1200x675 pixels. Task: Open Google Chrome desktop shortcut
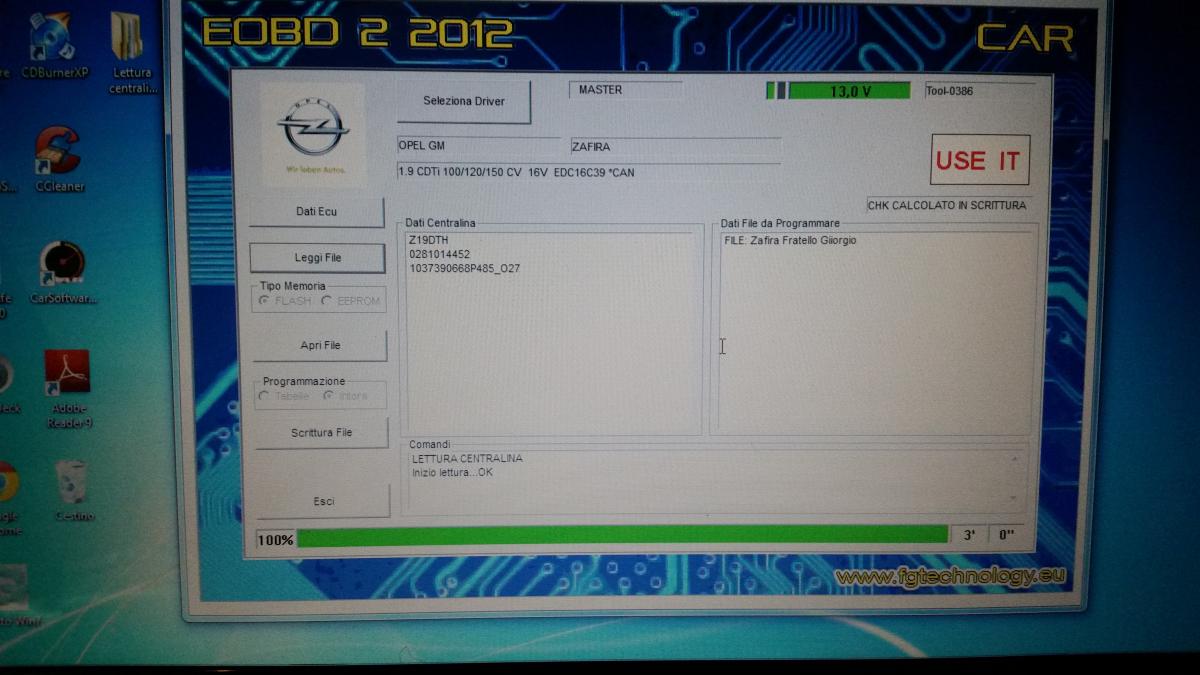tap(8, 497)
